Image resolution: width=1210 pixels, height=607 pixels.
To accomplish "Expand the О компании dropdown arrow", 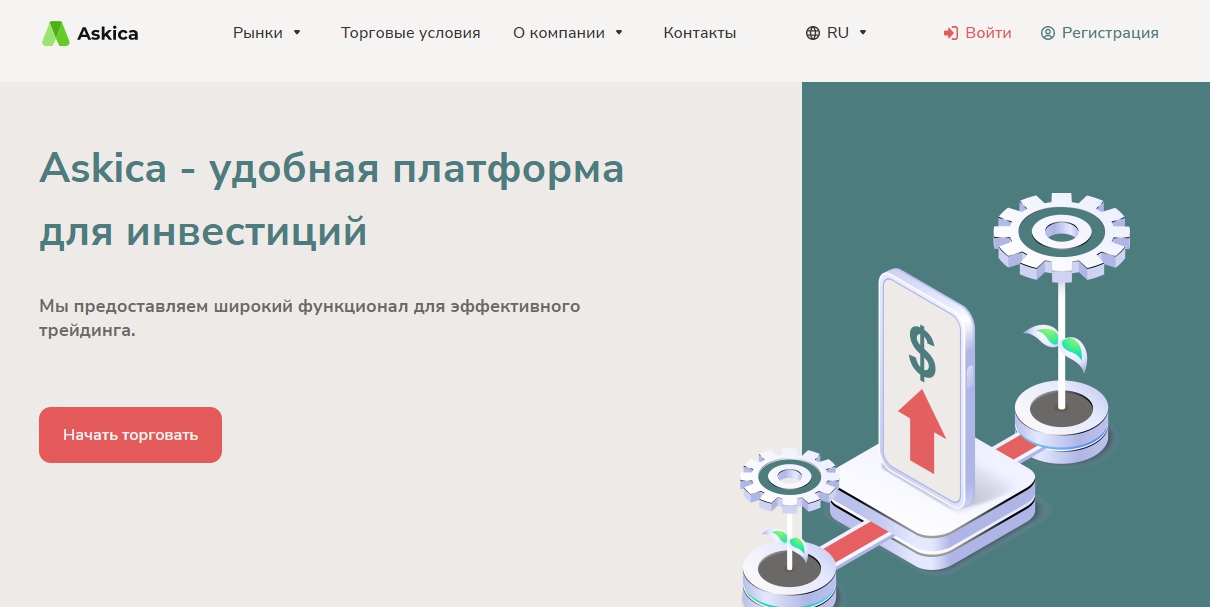I will coord(619,33).
